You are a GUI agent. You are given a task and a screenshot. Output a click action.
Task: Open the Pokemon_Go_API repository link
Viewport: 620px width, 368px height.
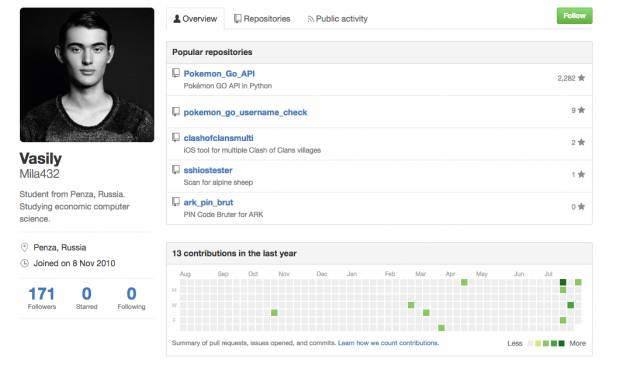[219, 74]
